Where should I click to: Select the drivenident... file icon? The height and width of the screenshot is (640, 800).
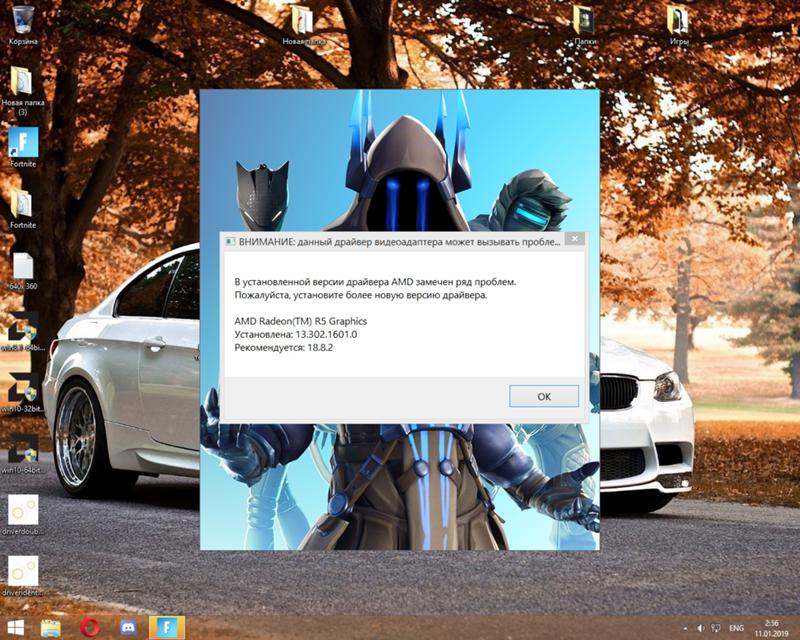[23, 576]
